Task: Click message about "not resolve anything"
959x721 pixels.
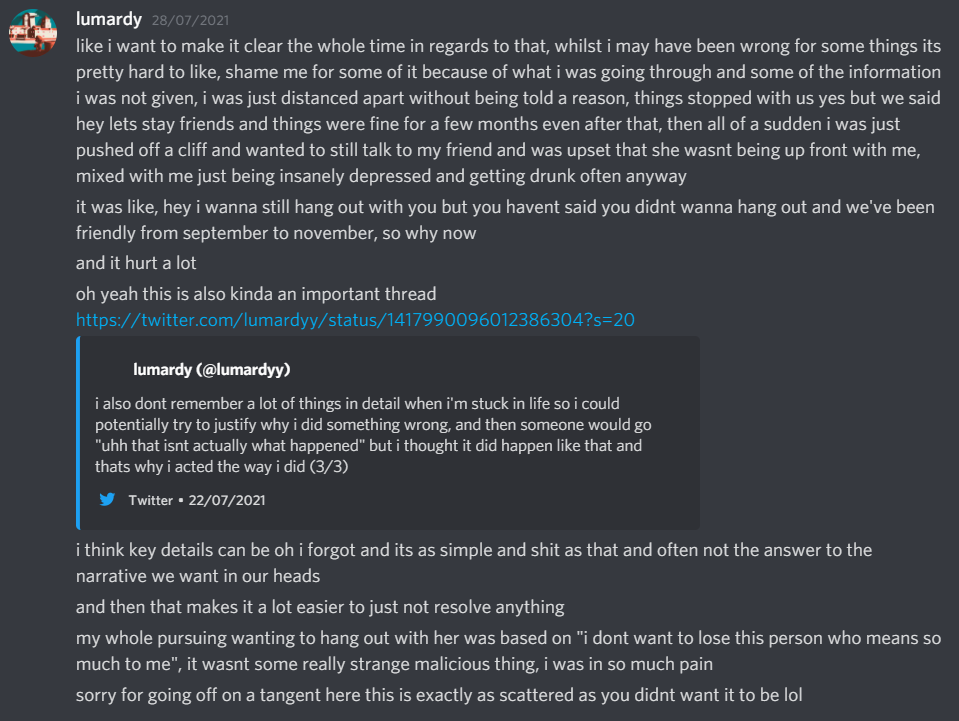Action: pyautogui.click(x=320, y=607)
